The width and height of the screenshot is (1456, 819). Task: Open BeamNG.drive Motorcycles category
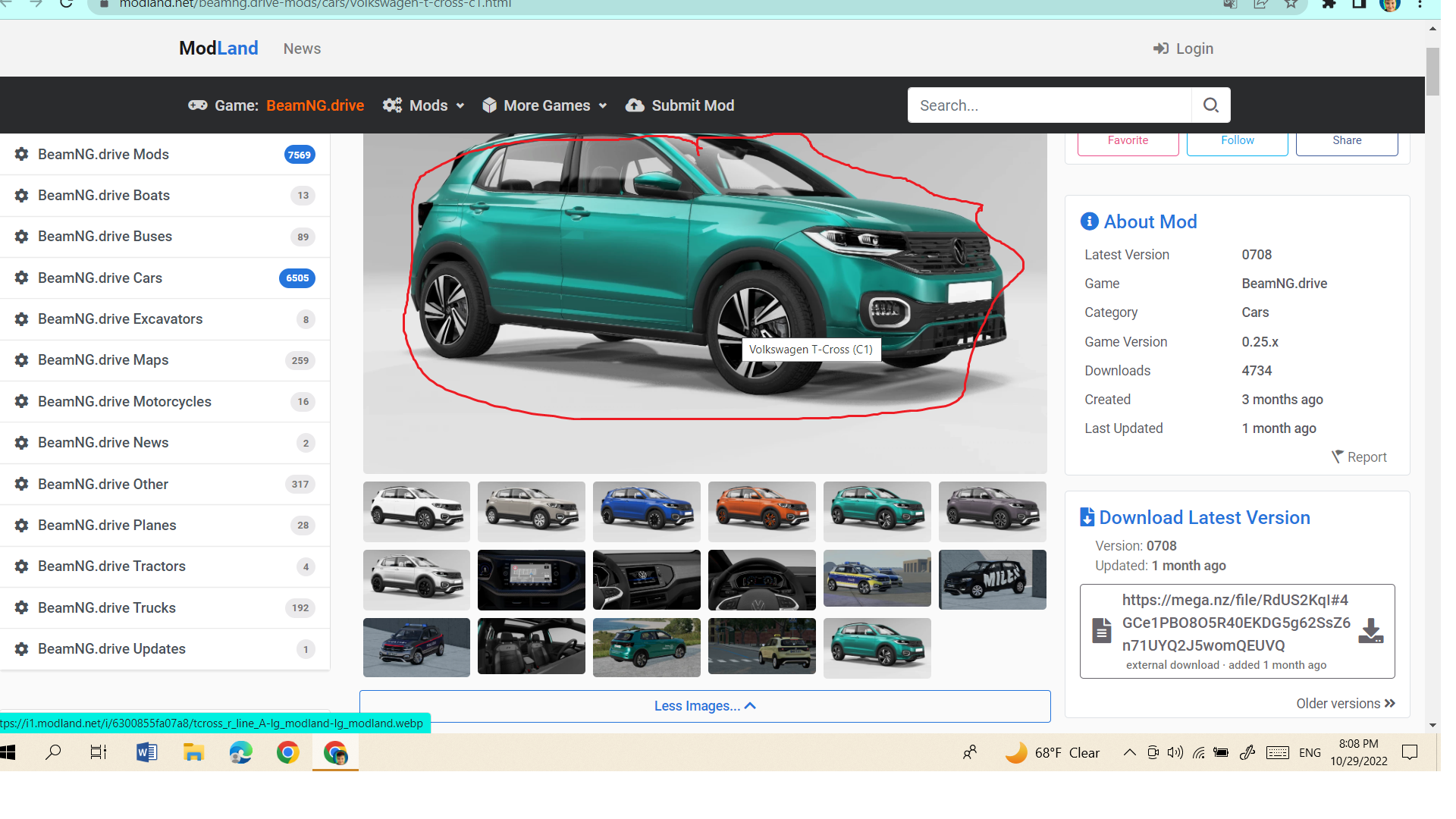coord(165,401)
